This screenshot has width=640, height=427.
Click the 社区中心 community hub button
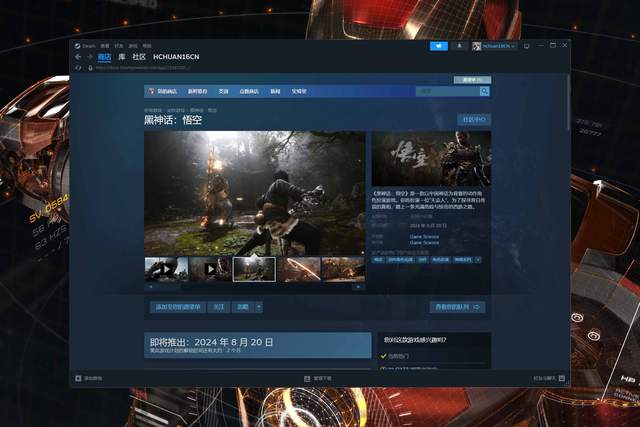(474, 119)
